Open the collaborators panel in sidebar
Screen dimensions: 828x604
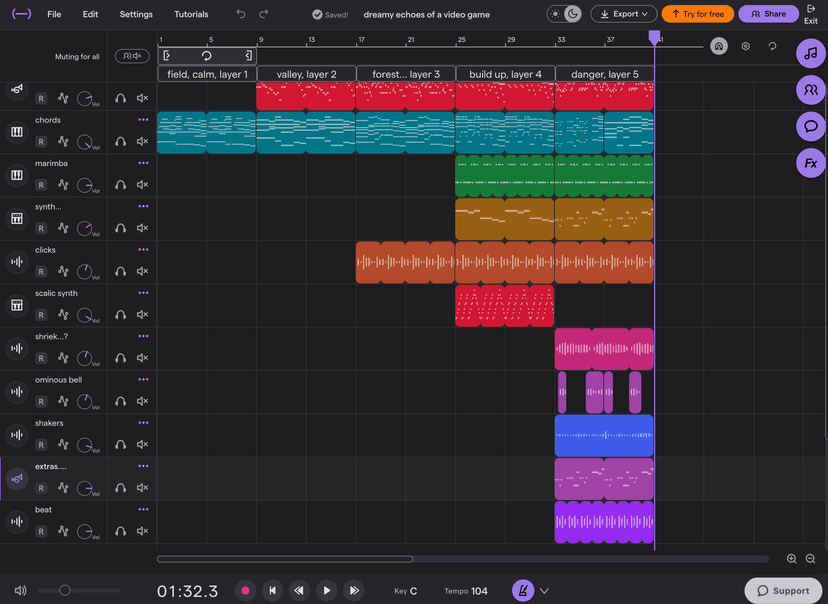811,90
